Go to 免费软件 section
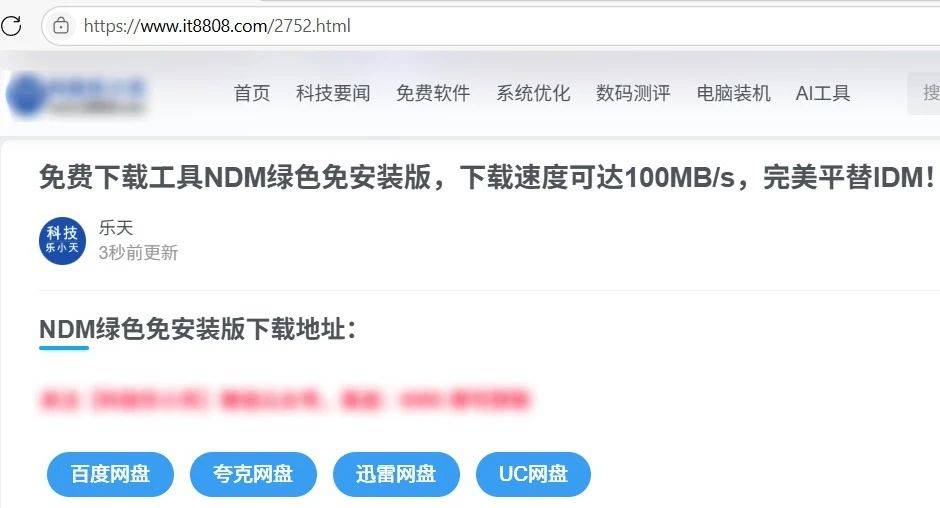 click(x=433, y=93)
